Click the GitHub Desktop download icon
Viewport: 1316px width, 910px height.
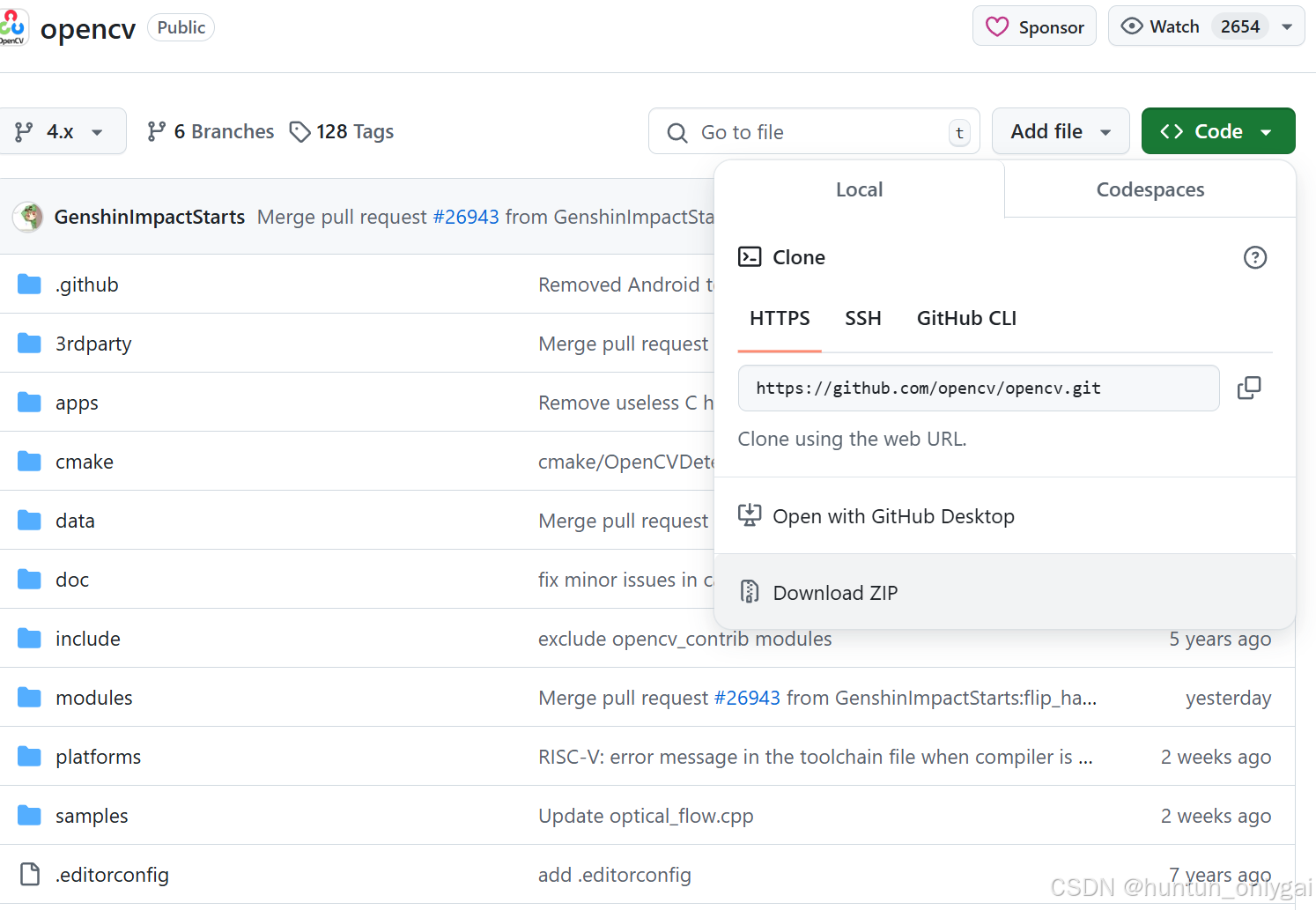[x=750, y=515]
